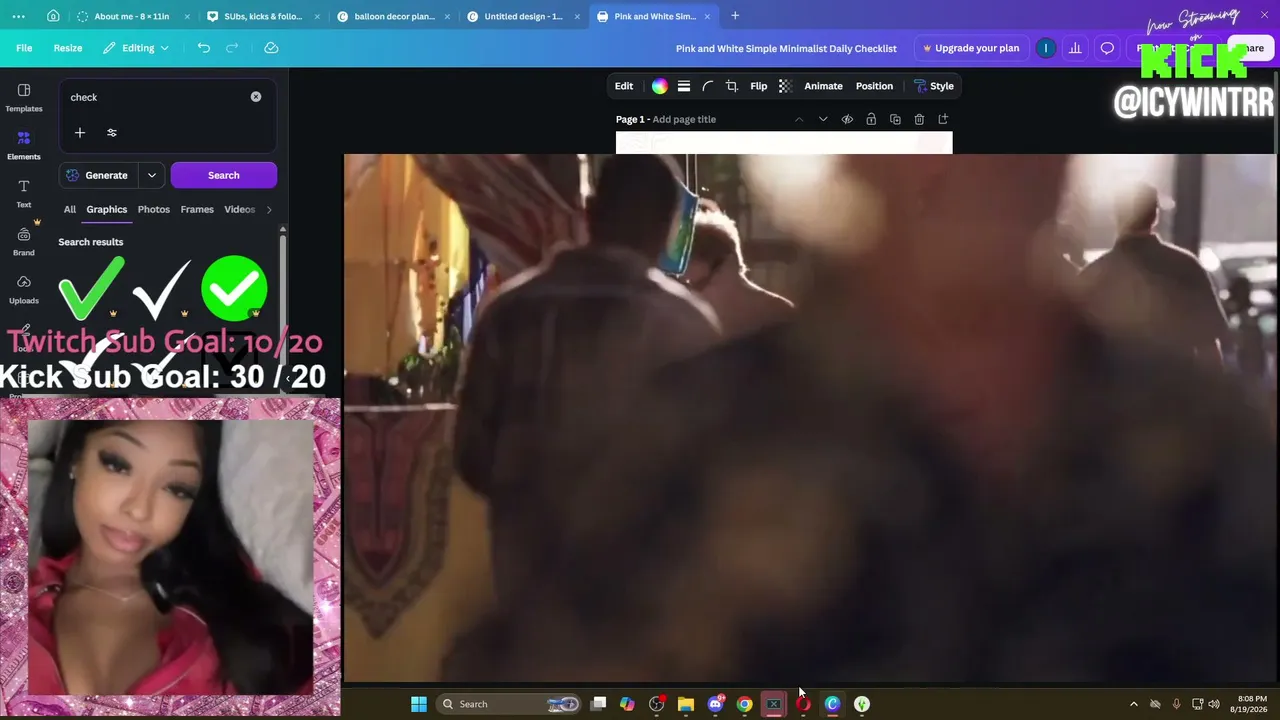Redo the last action
Screen dimensions: 1280x720
click(x=232, y=48)
